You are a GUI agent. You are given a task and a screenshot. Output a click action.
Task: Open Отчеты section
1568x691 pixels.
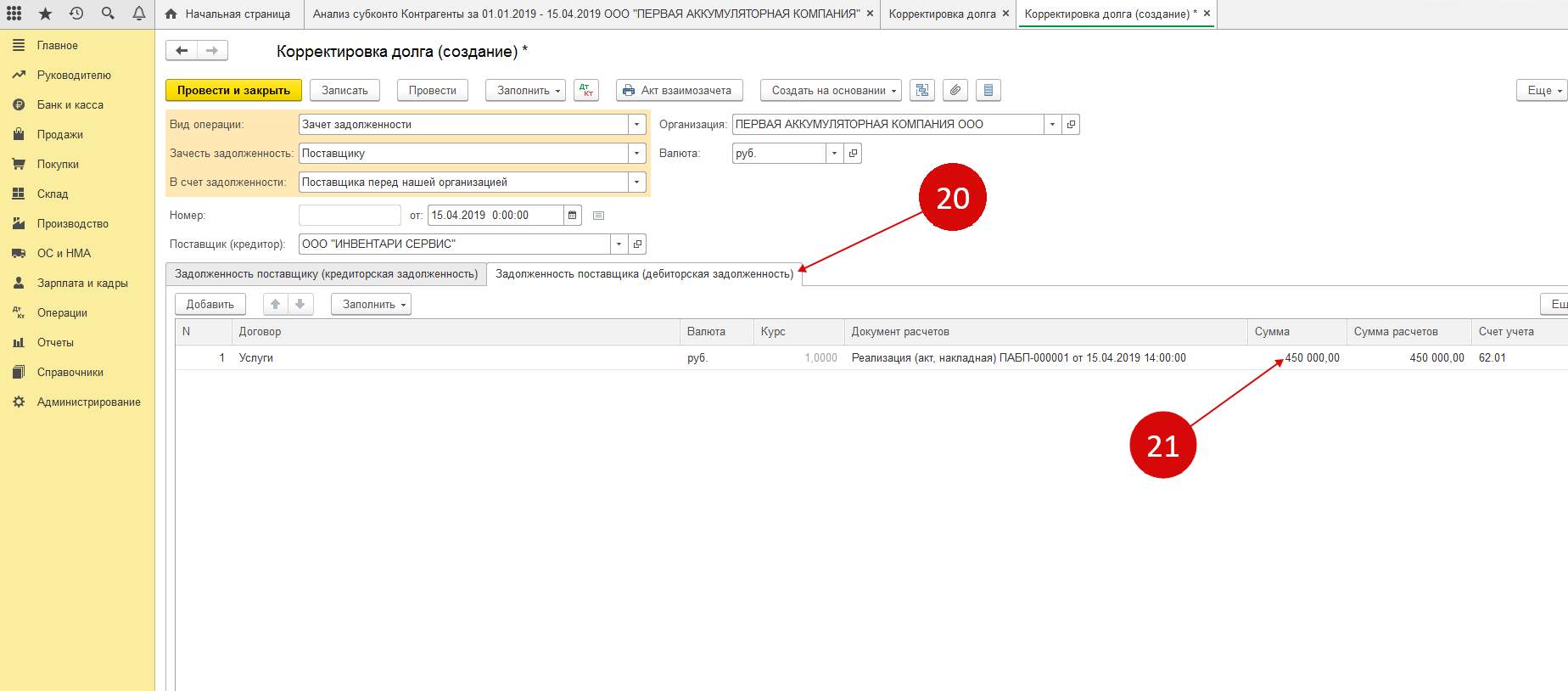tap(77, 343)
